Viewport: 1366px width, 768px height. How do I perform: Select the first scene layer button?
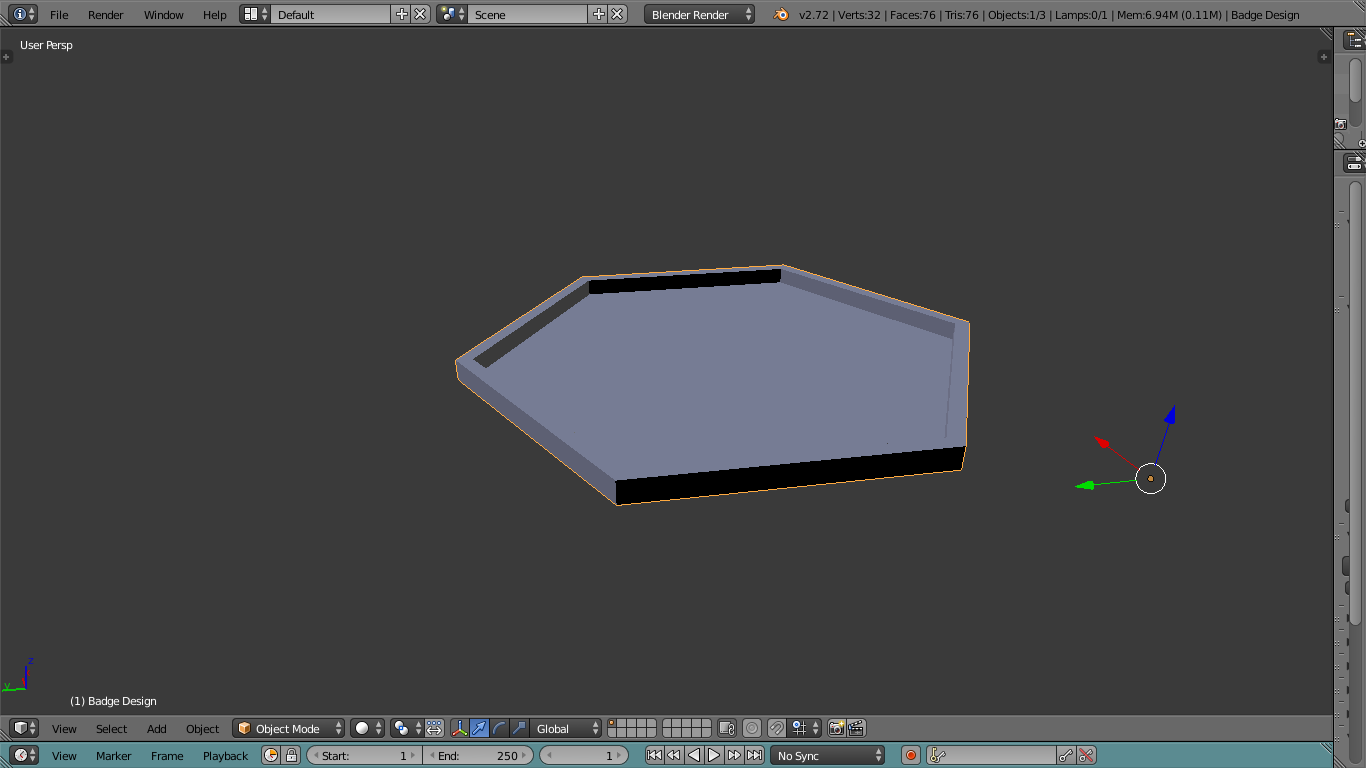[612, 724]
